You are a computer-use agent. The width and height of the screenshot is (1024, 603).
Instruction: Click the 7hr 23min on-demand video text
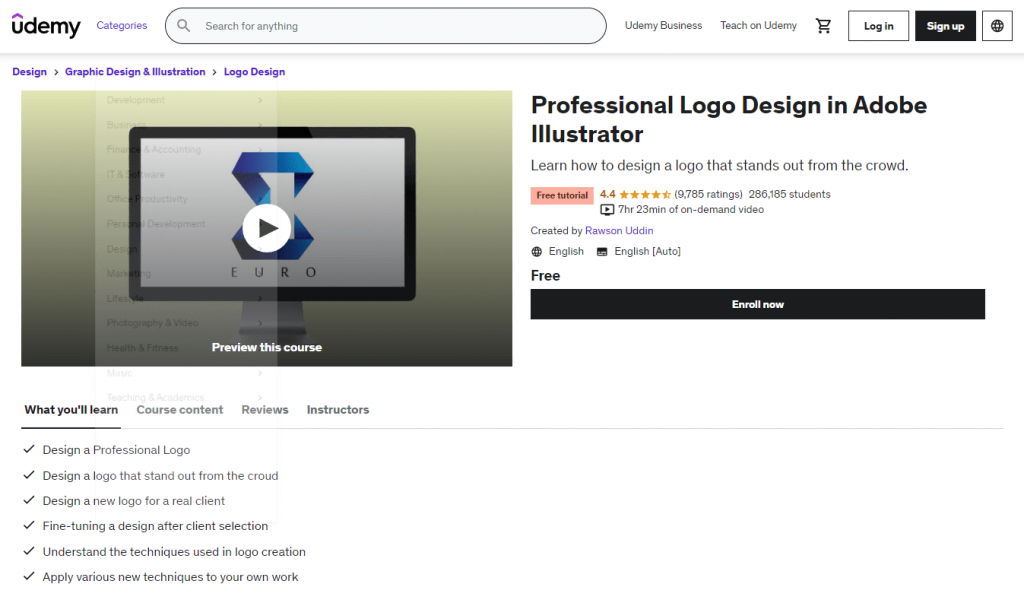[691, 210]
